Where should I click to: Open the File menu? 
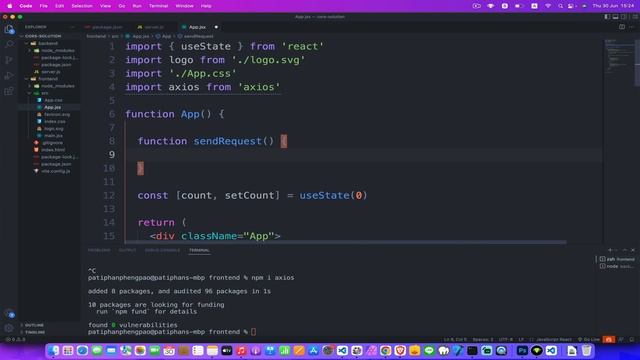click(43, 6)
